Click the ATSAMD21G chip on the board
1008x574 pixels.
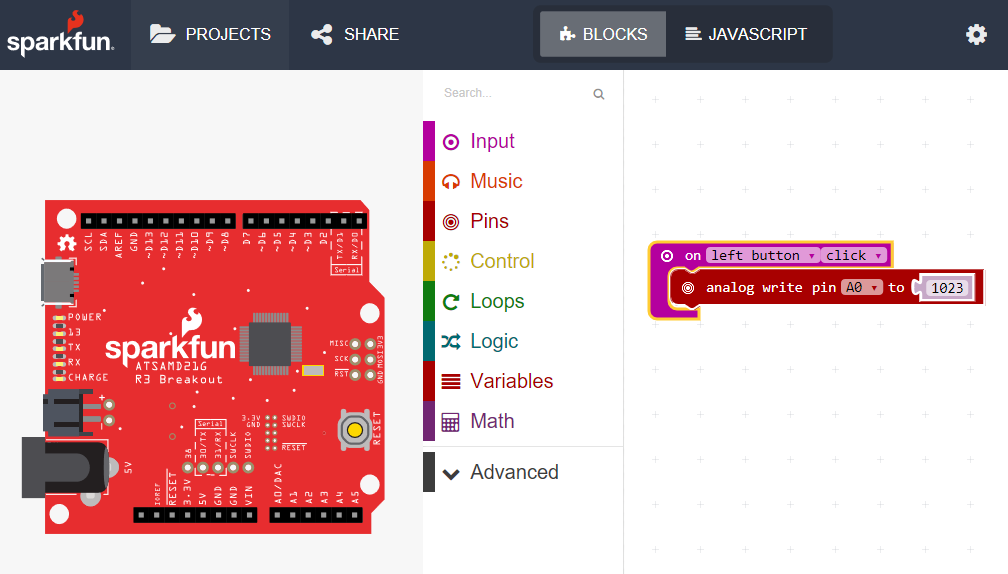(271, 344)
